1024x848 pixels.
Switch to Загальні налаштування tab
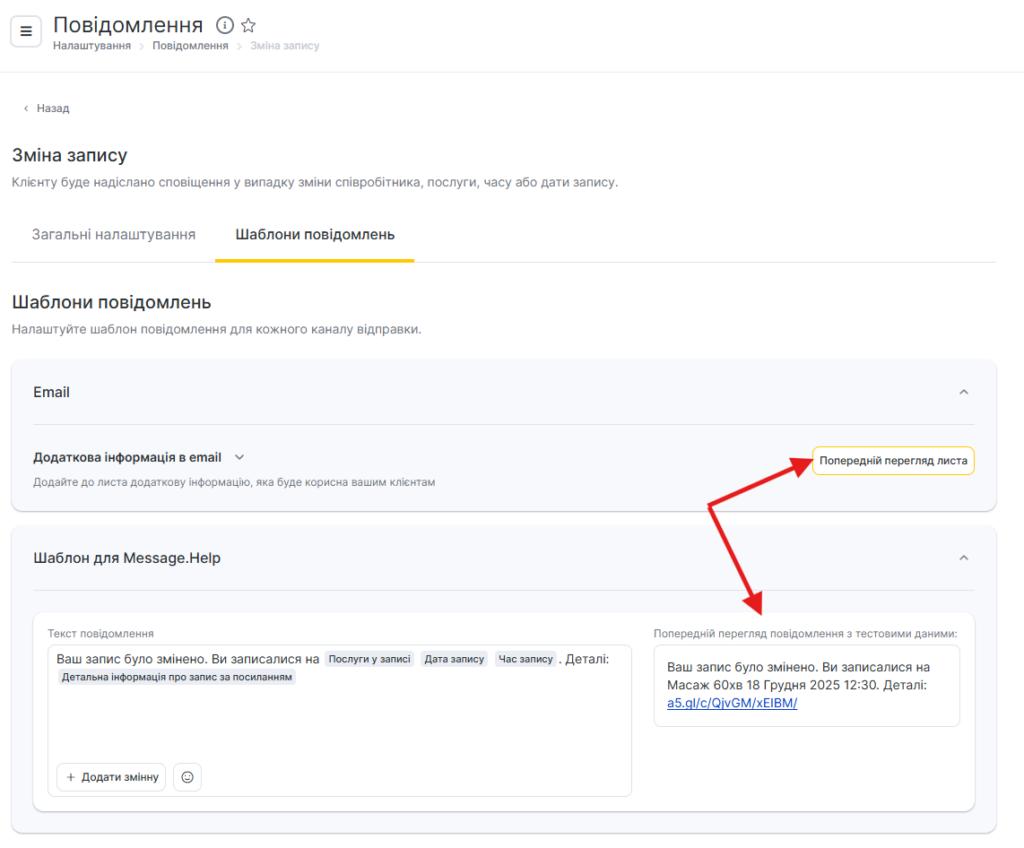pyautogui.click(x=113, y=235)
